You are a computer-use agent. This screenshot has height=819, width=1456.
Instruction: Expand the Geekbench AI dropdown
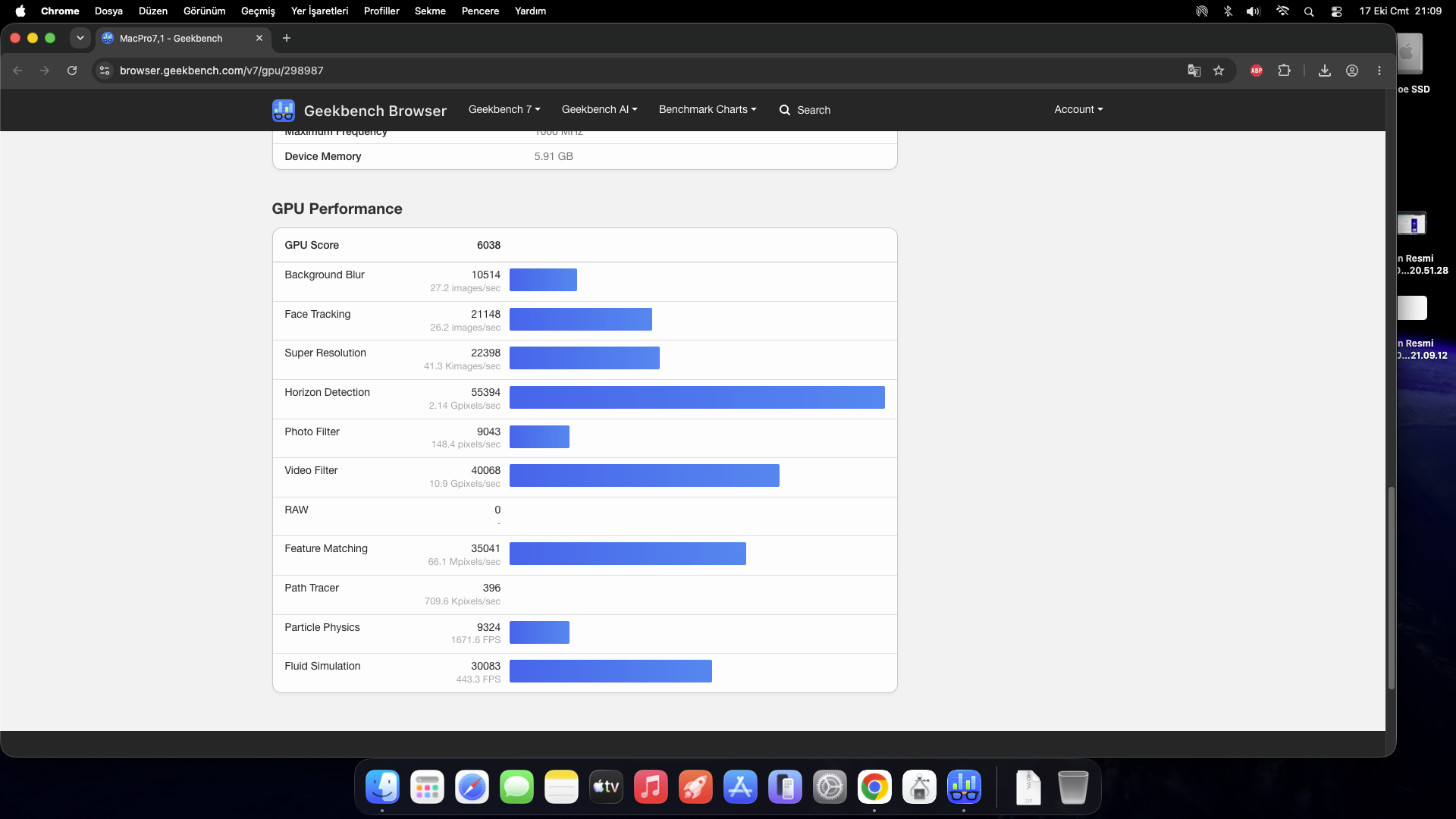coord(599,109)
